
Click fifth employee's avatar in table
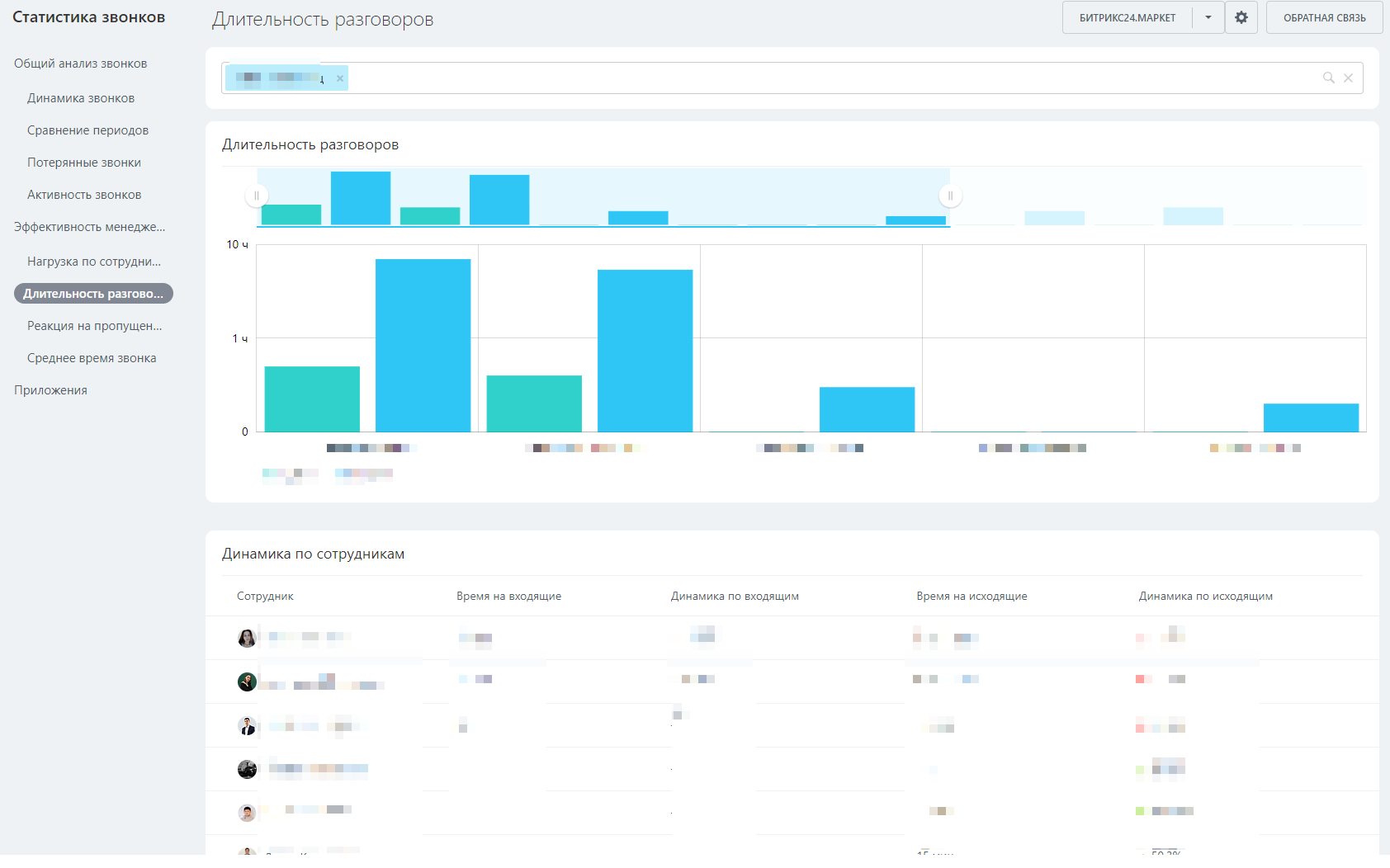pos(247,813)
